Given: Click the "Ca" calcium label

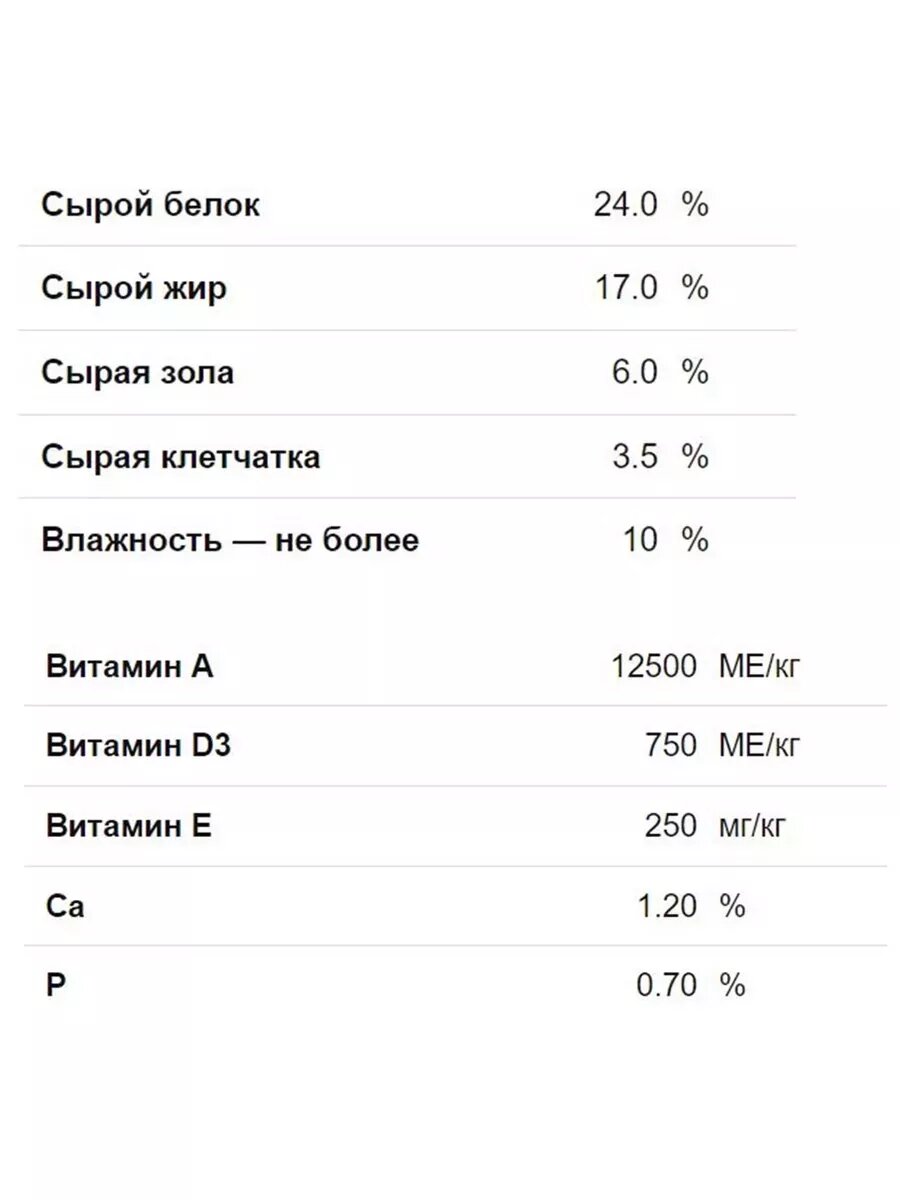Looking at the screenshot, I should [x=65, y=907].
